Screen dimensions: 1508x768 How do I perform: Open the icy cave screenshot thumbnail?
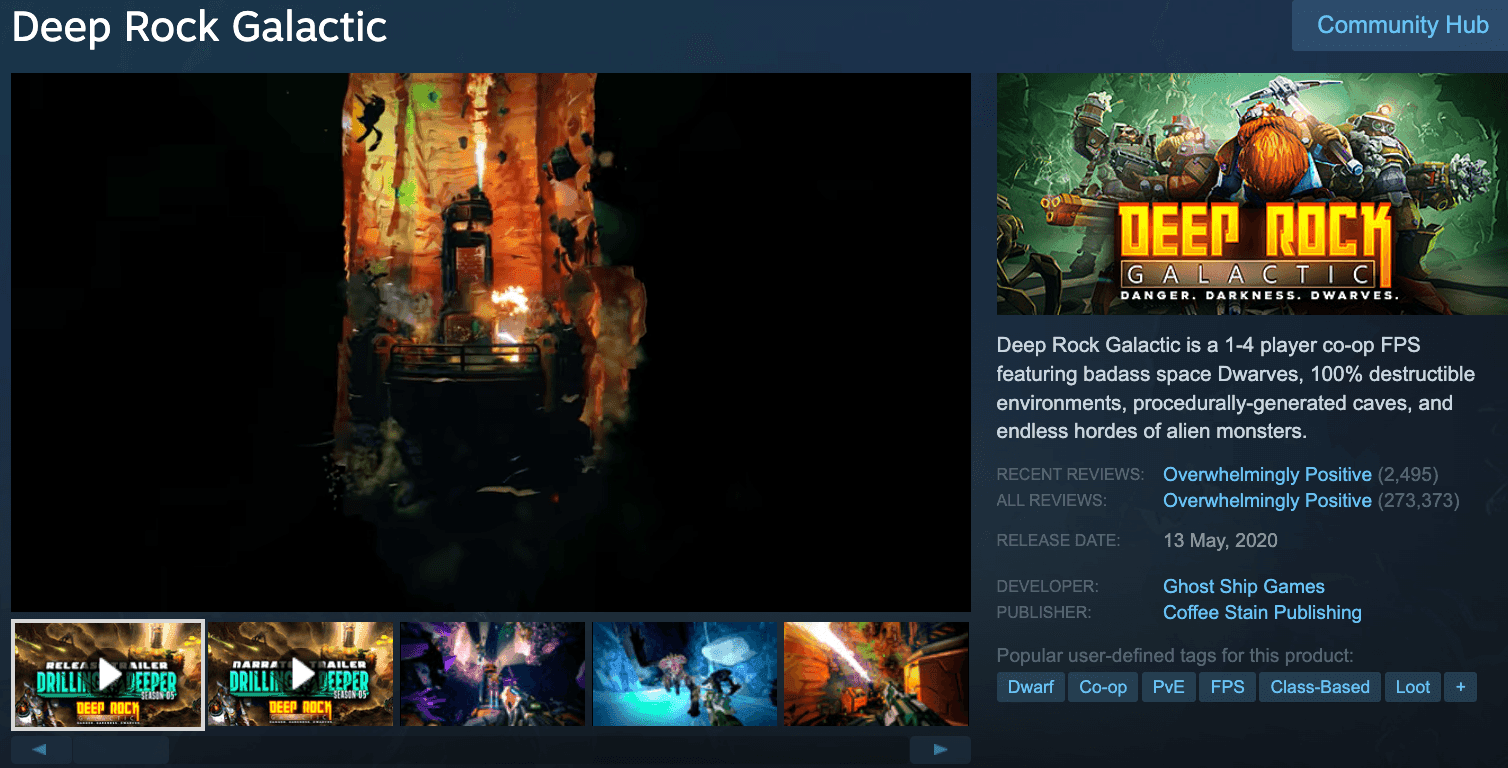pyautogui.click(x=684, y=673)
